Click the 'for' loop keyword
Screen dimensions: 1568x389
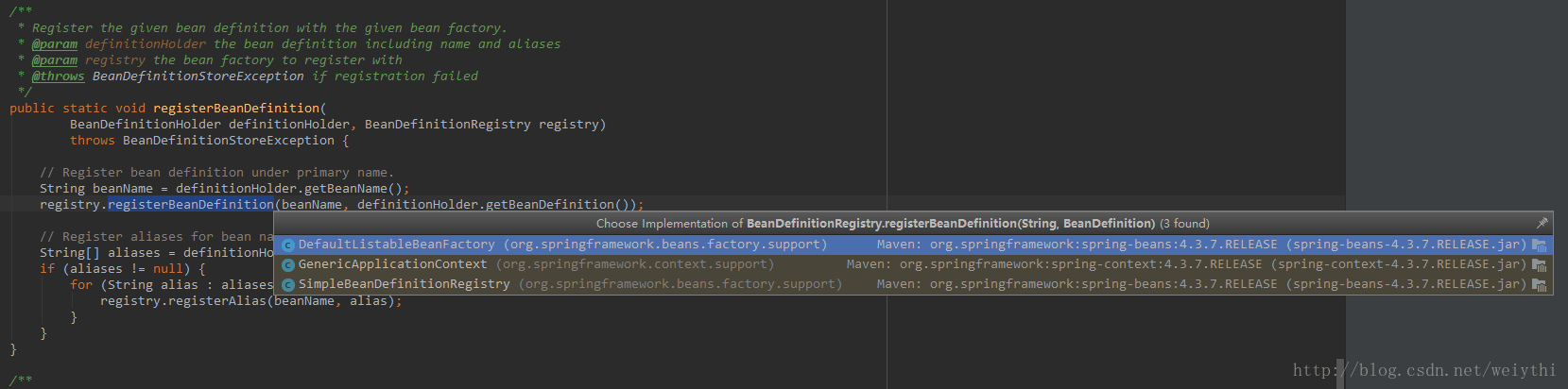coord(81,285)
